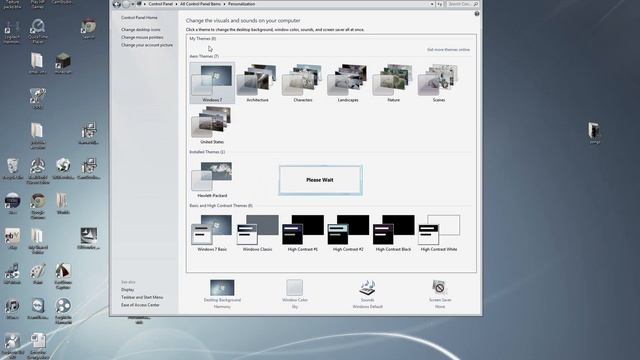Select the High Contrast #1 theme
Image resolution: width=640 pixels, height=360 pixels.
point(303,233)
